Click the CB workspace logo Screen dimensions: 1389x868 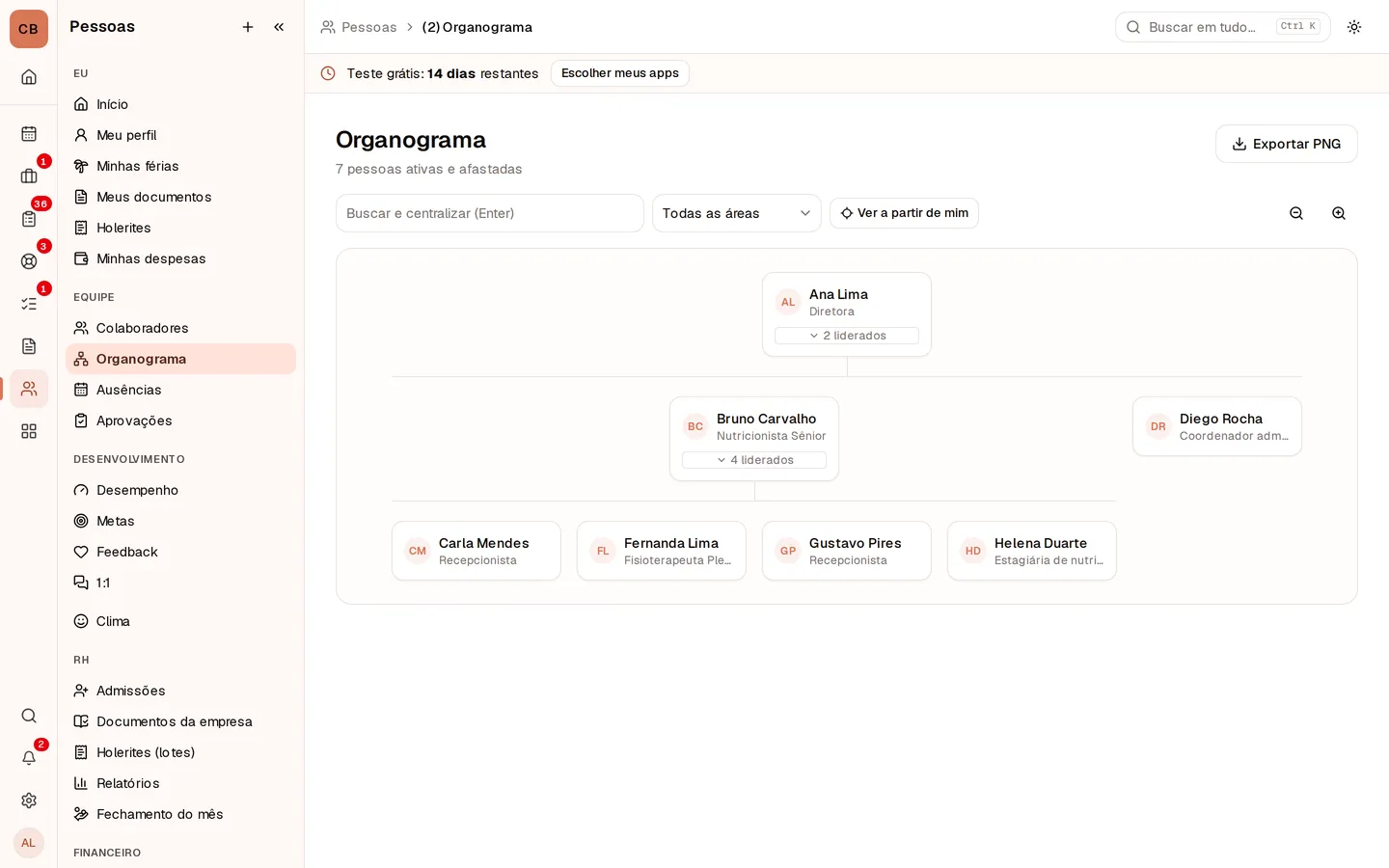29,29
